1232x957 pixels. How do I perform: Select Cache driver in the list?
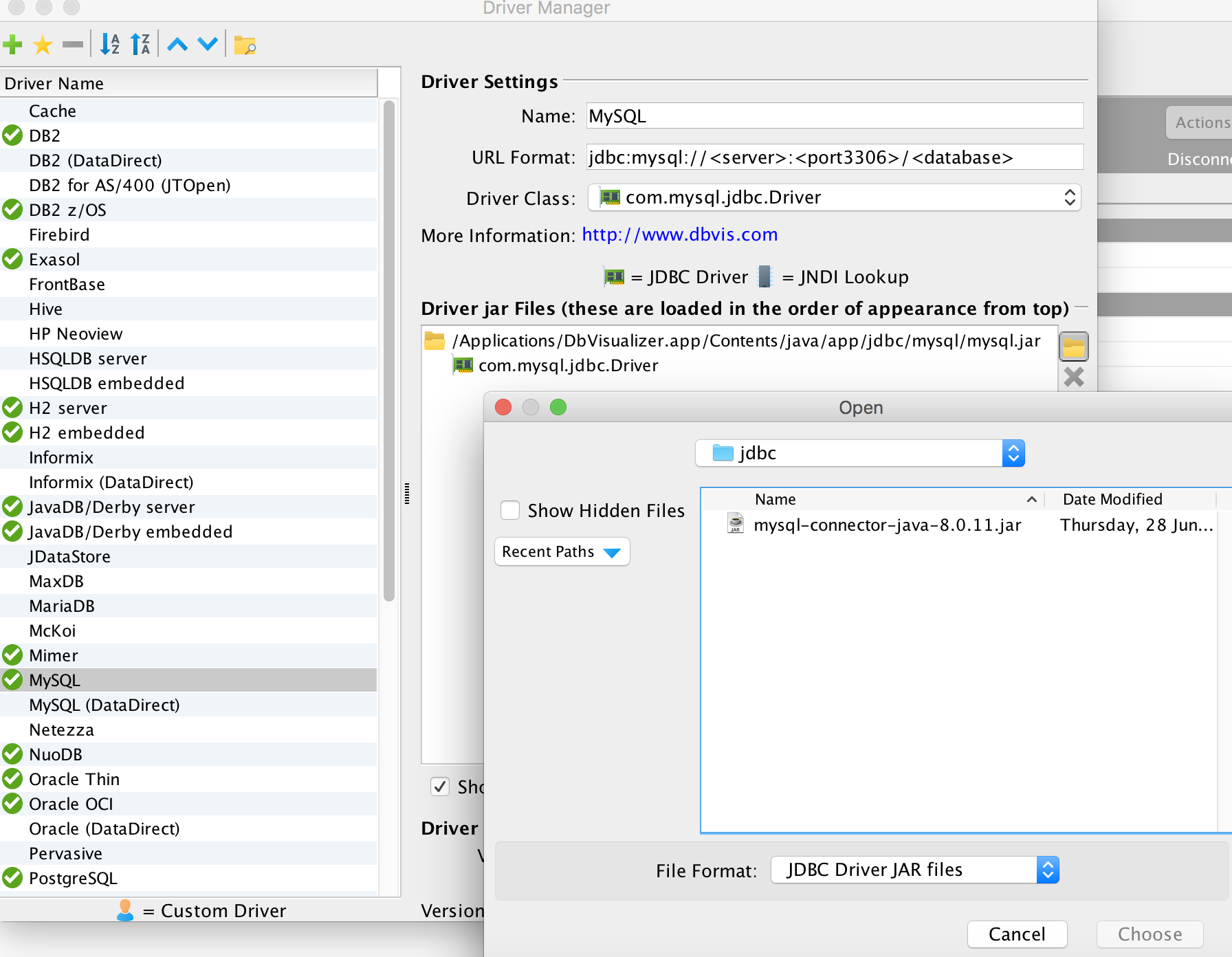click(x=188, y=111)
